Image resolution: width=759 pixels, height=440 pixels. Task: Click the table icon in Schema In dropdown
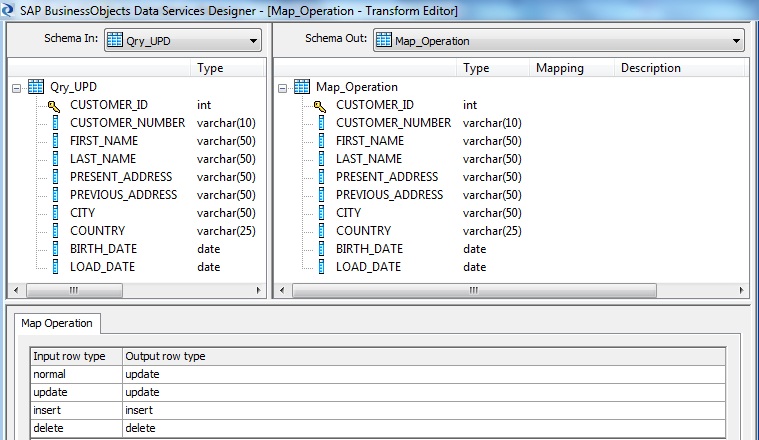(115, 40)
